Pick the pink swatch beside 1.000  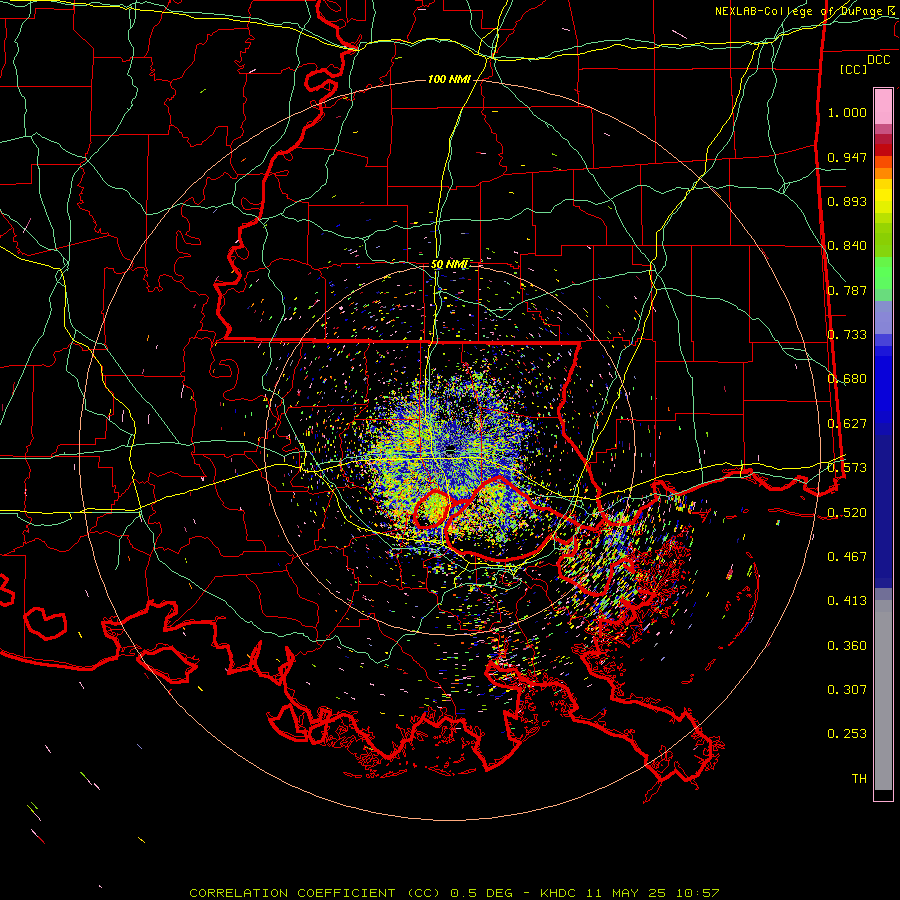coord(883,107)
